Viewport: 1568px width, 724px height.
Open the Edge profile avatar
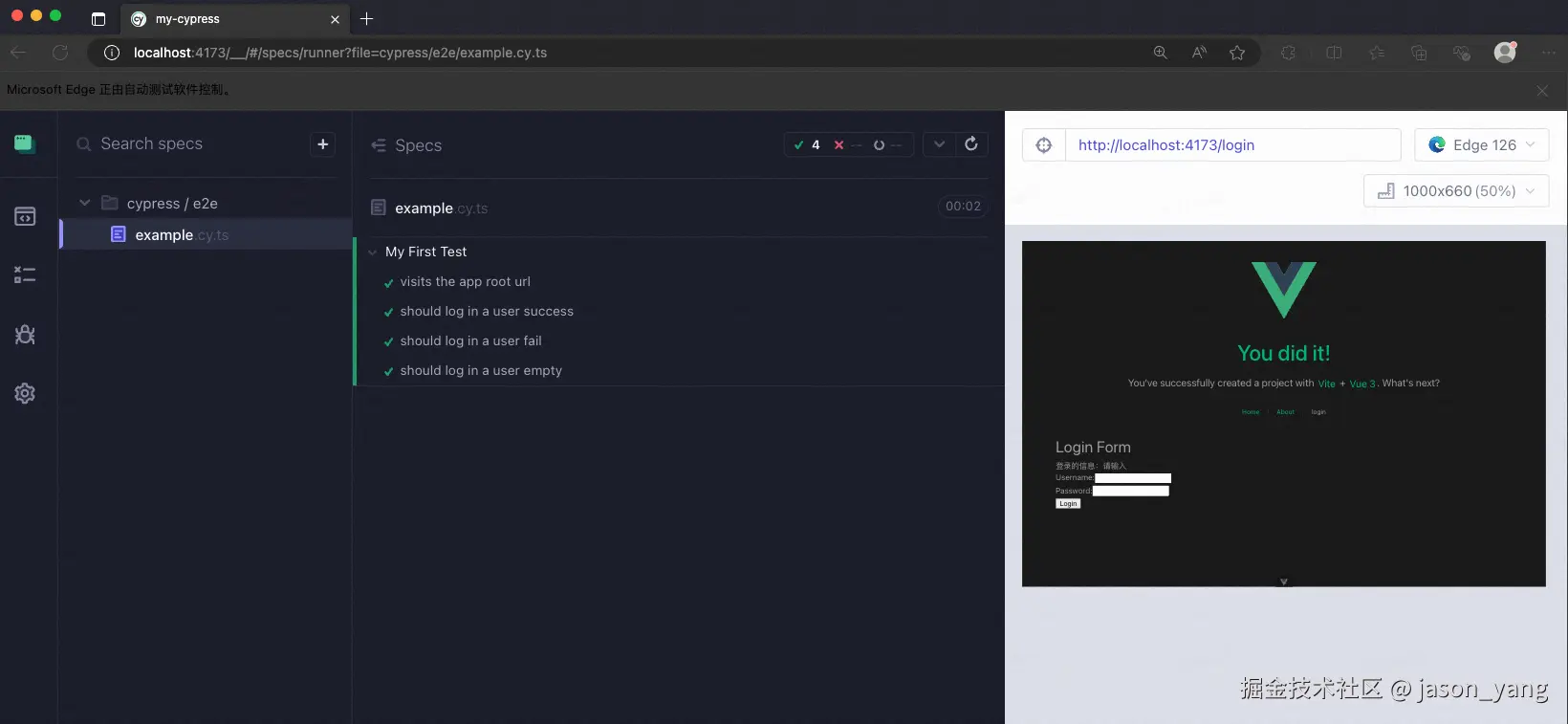tap(1505, 53)
